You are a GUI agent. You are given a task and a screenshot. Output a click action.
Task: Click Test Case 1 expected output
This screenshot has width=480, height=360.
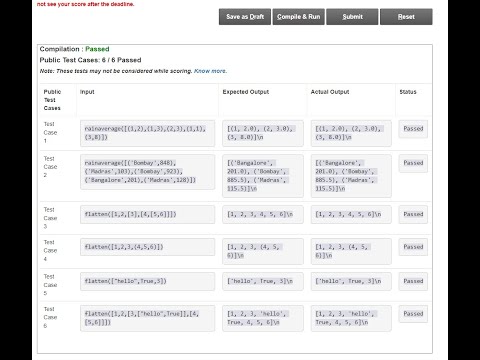pos(263,133)
